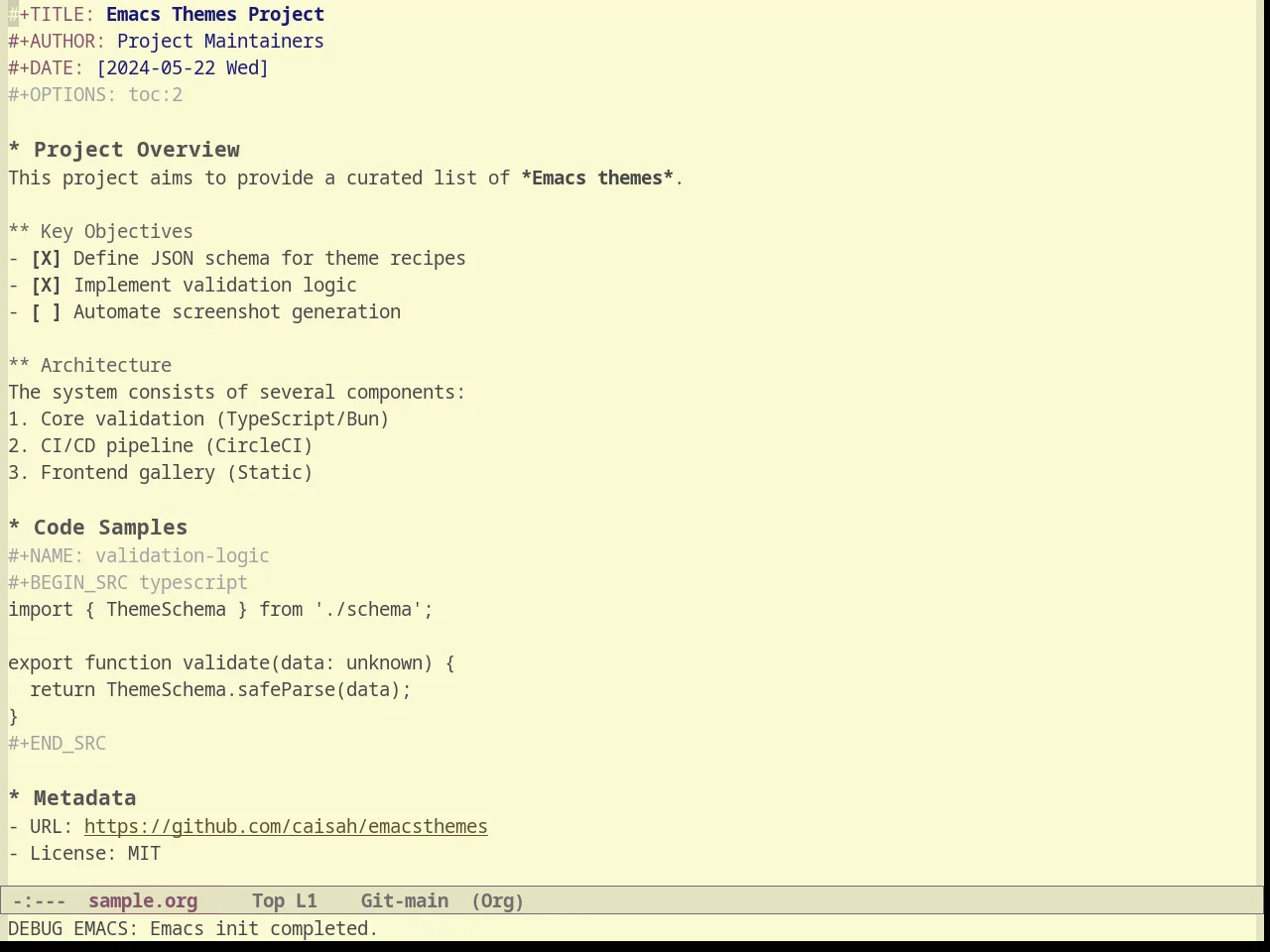This screenshot has height=952, width=1270.
Task: Click the -:--- buffer status flags
Action: tap(40, 901)
